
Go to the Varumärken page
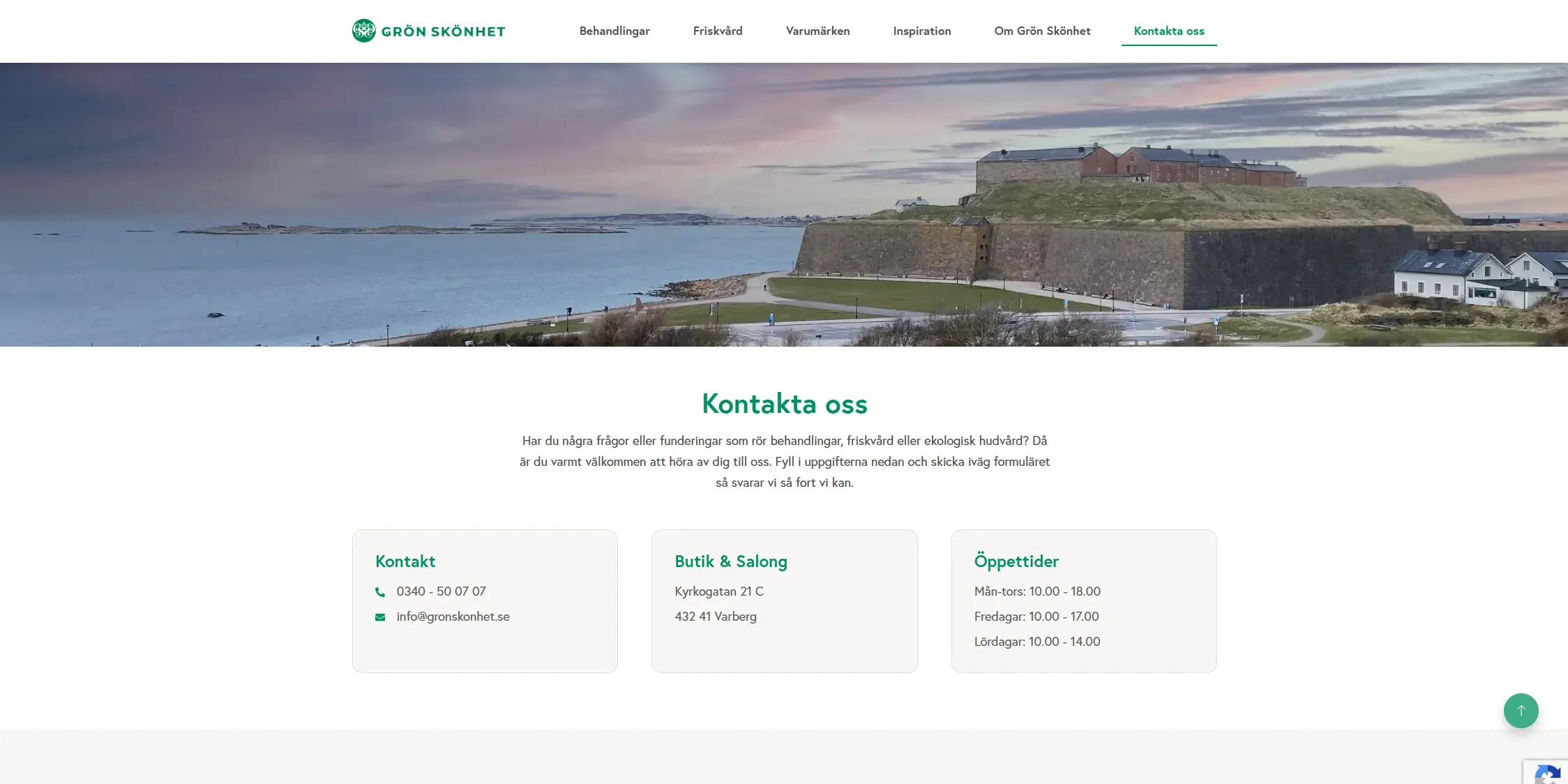[817, 31]
